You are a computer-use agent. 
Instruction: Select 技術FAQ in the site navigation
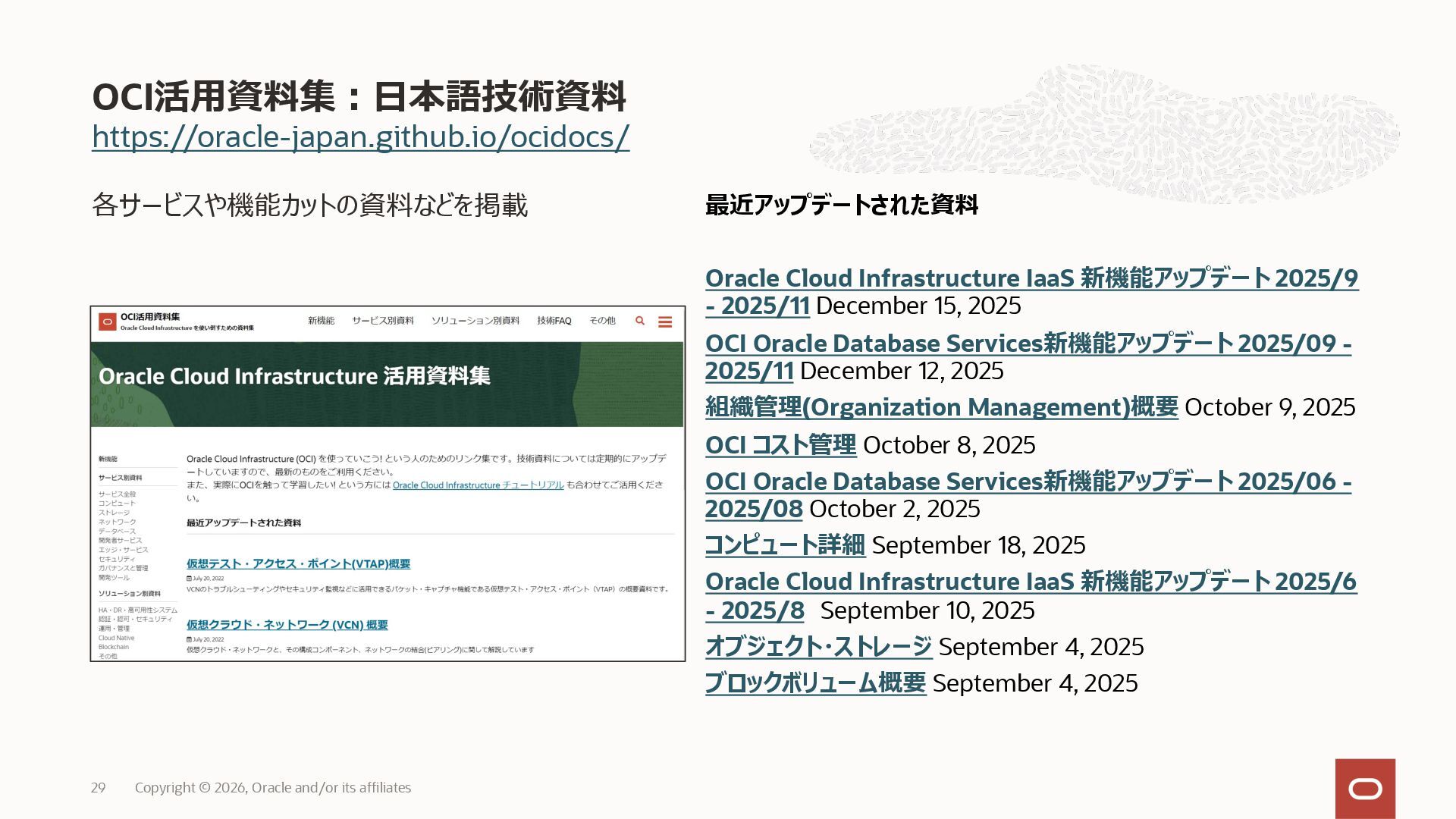pos(554,321)
